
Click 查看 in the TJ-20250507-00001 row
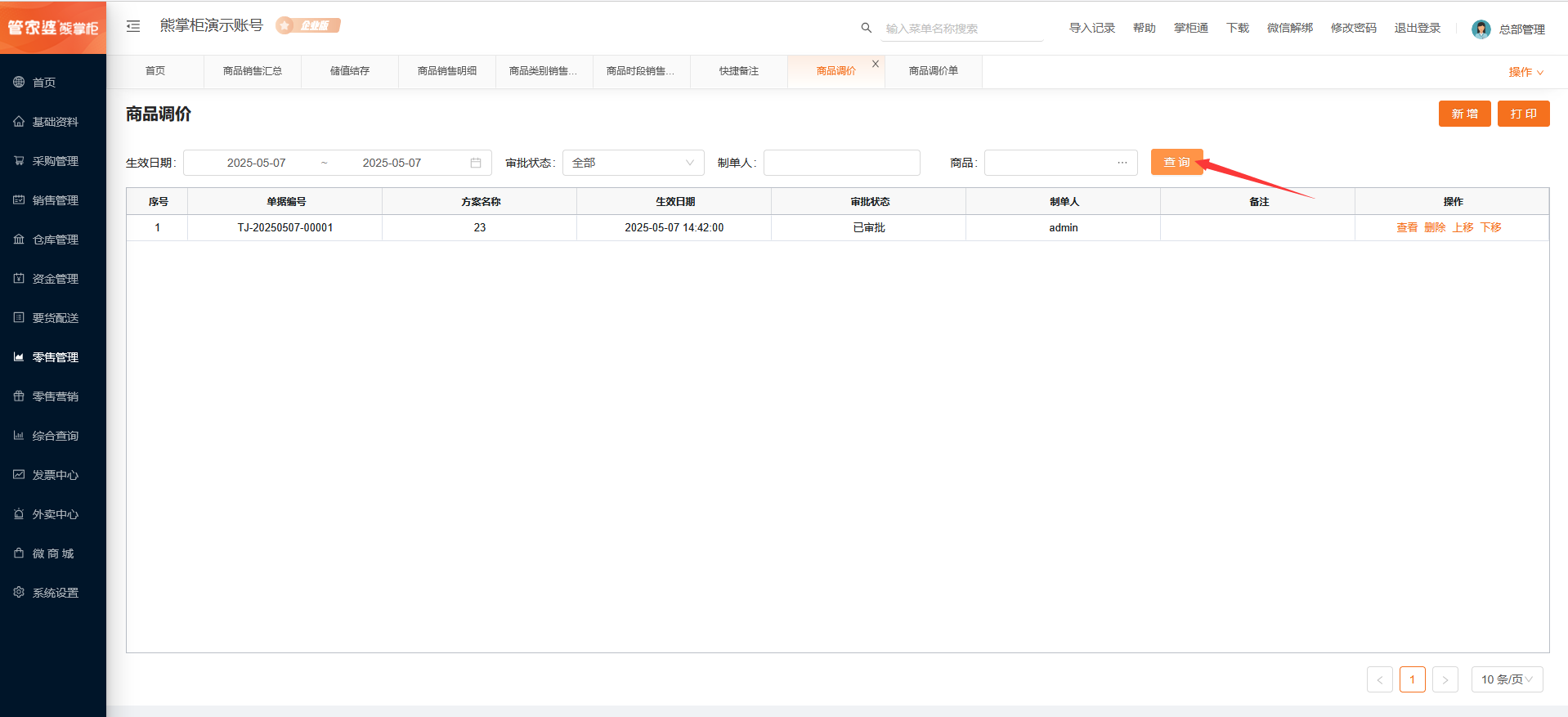click(1407, 227)
